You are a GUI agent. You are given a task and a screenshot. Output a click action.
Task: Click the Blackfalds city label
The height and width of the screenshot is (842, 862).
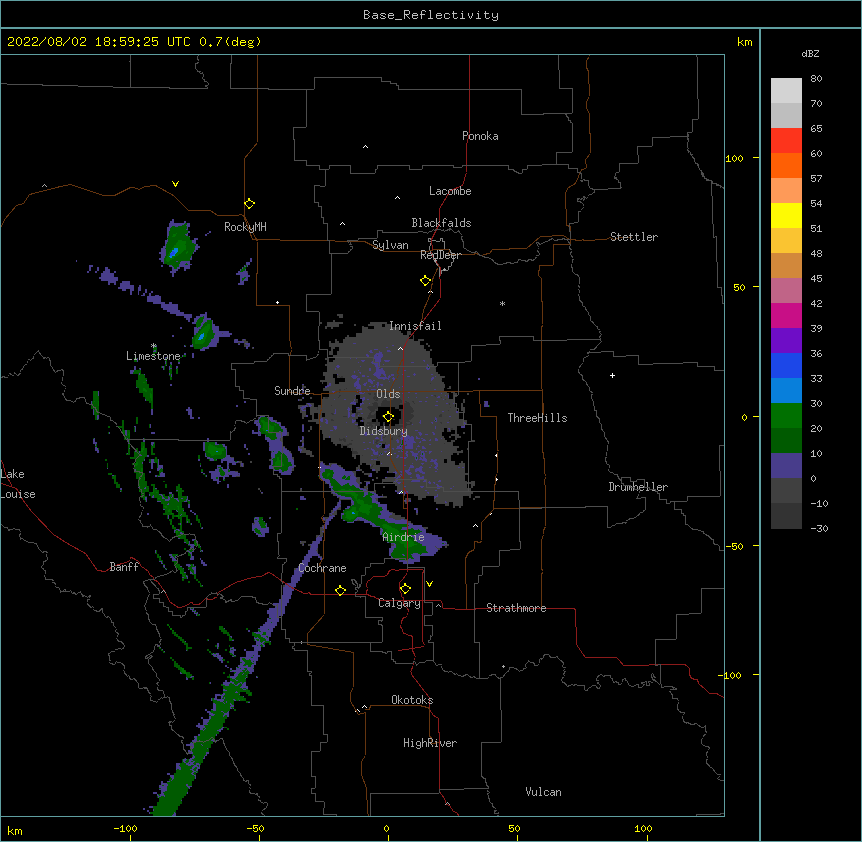tap(441, 223)
